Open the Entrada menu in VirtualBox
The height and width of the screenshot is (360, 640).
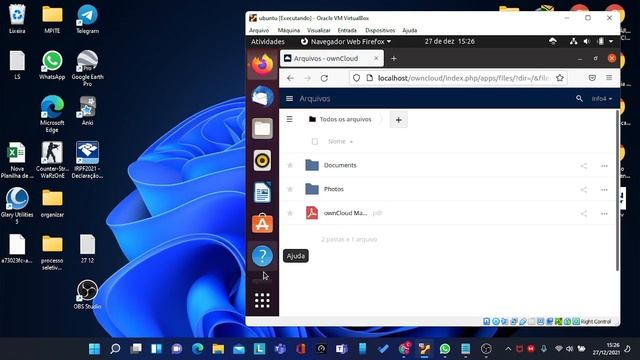click(x=347, y=30)
